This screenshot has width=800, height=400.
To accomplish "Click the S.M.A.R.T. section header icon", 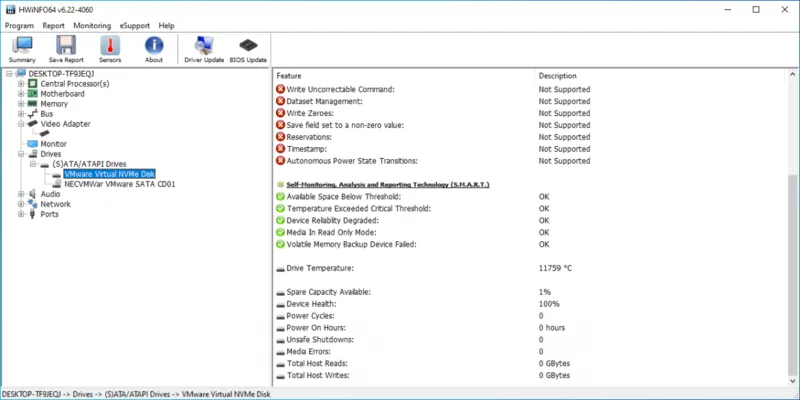I will pos(280,185).
